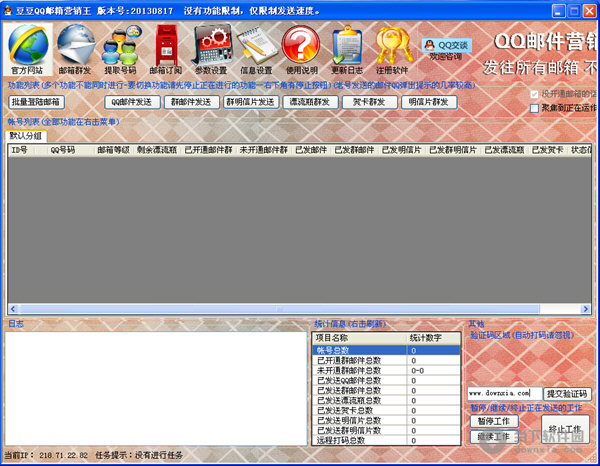The image size is (600, 466).
Task: Open the 提取号码 people icon
Action: click(121, 49)
